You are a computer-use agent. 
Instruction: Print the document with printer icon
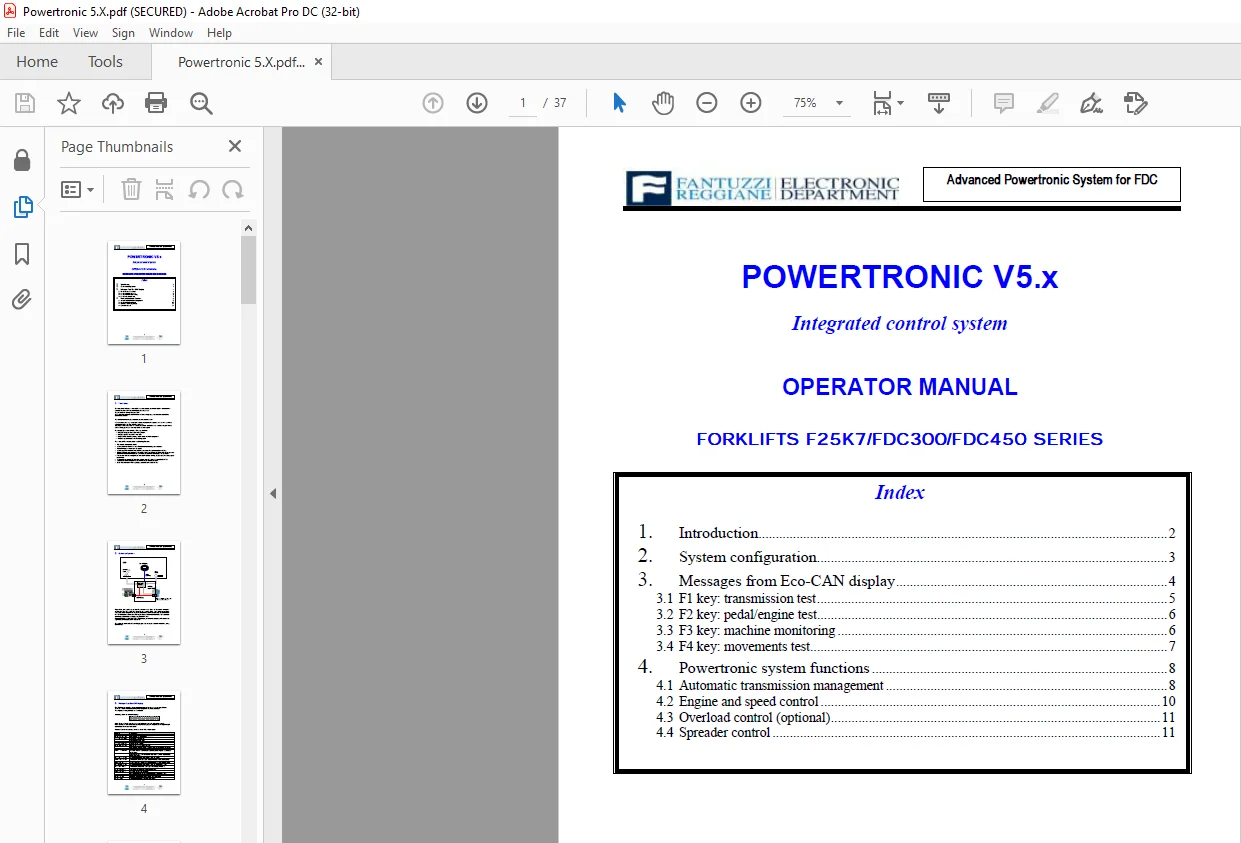point(156,103)
